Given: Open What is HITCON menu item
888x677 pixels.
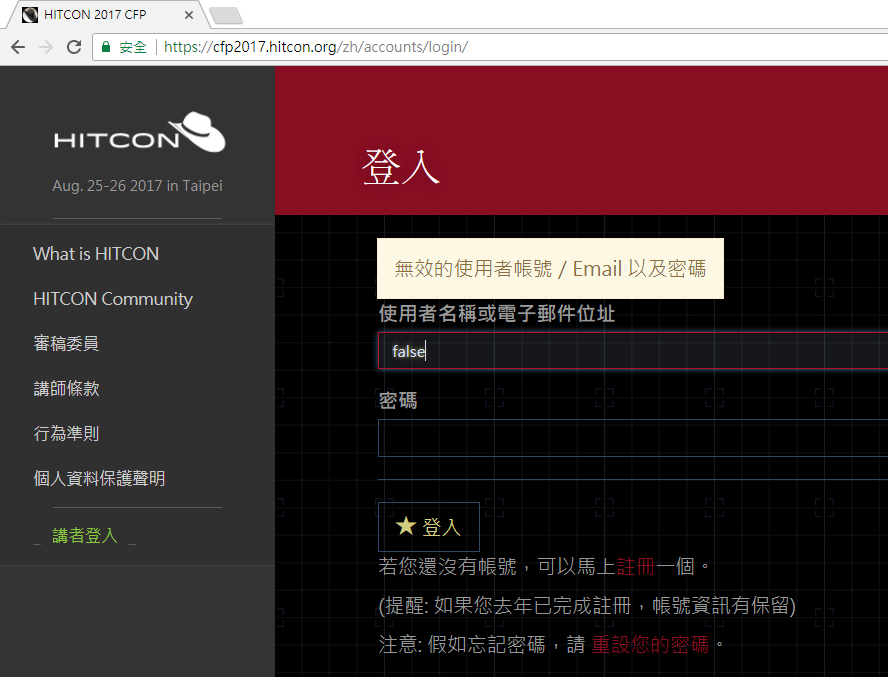Looking at the screenshot, I should click(x=96, y=254).
